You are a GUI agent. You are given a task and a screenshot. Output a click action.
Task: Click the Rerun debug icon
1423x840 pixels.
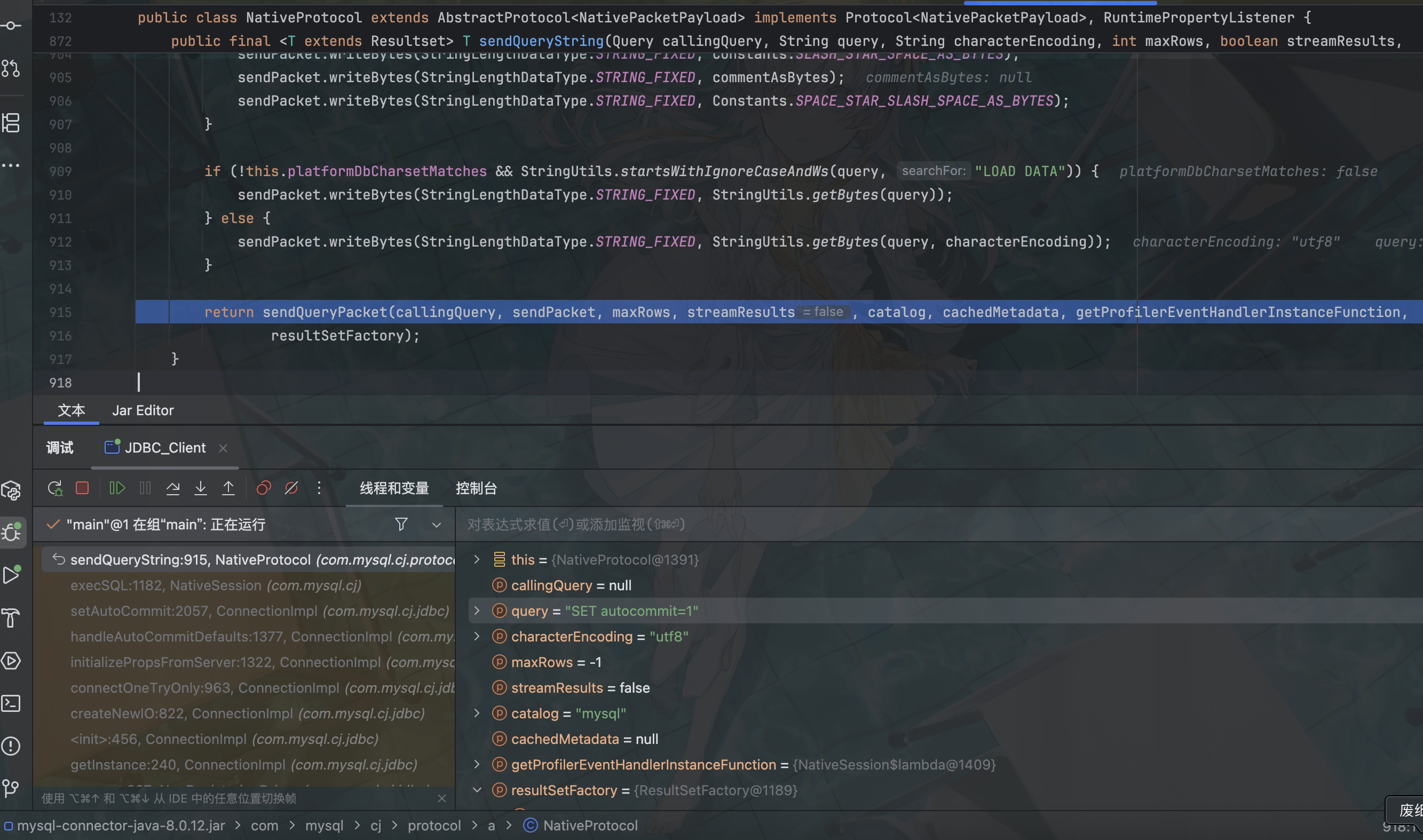point(55,488)
